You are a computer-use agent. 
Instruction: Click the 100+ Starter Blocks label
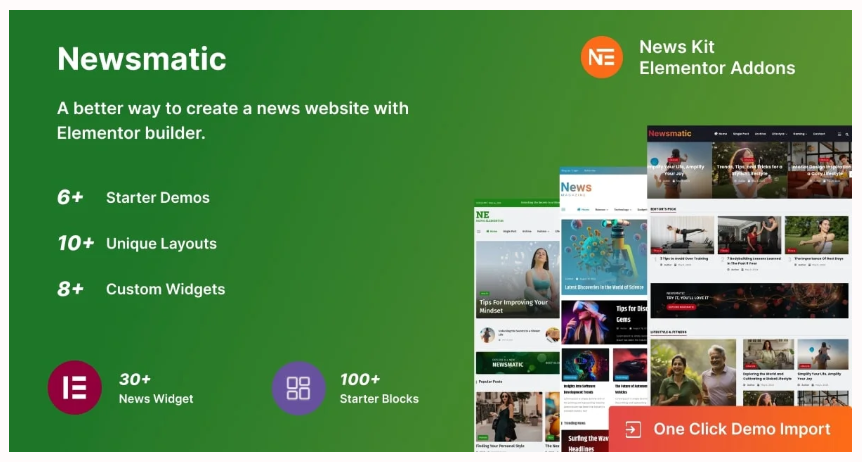379,388
